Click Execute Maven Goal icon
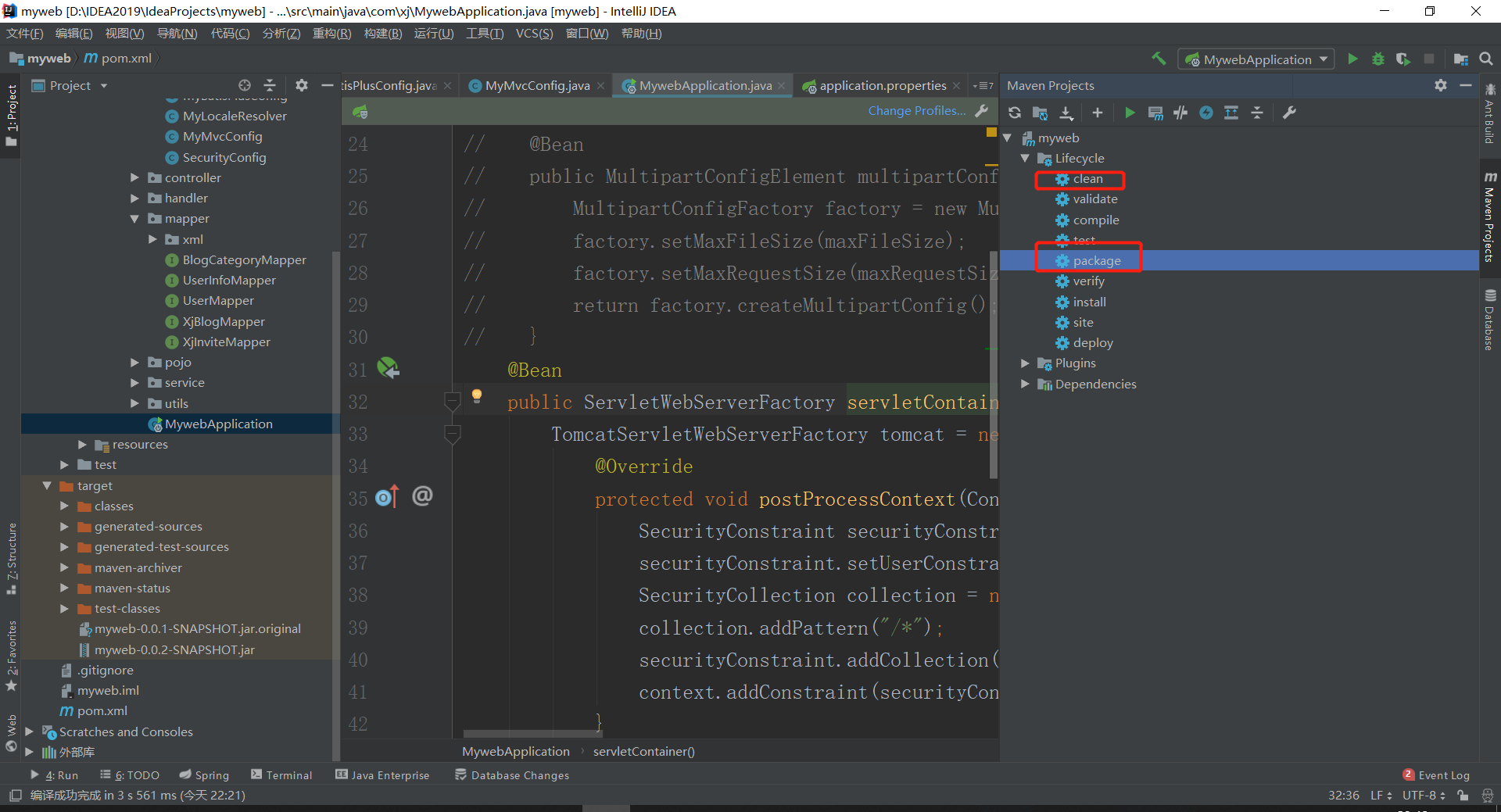Screen dimensions: 1501x812 [x=1155, y=113]
